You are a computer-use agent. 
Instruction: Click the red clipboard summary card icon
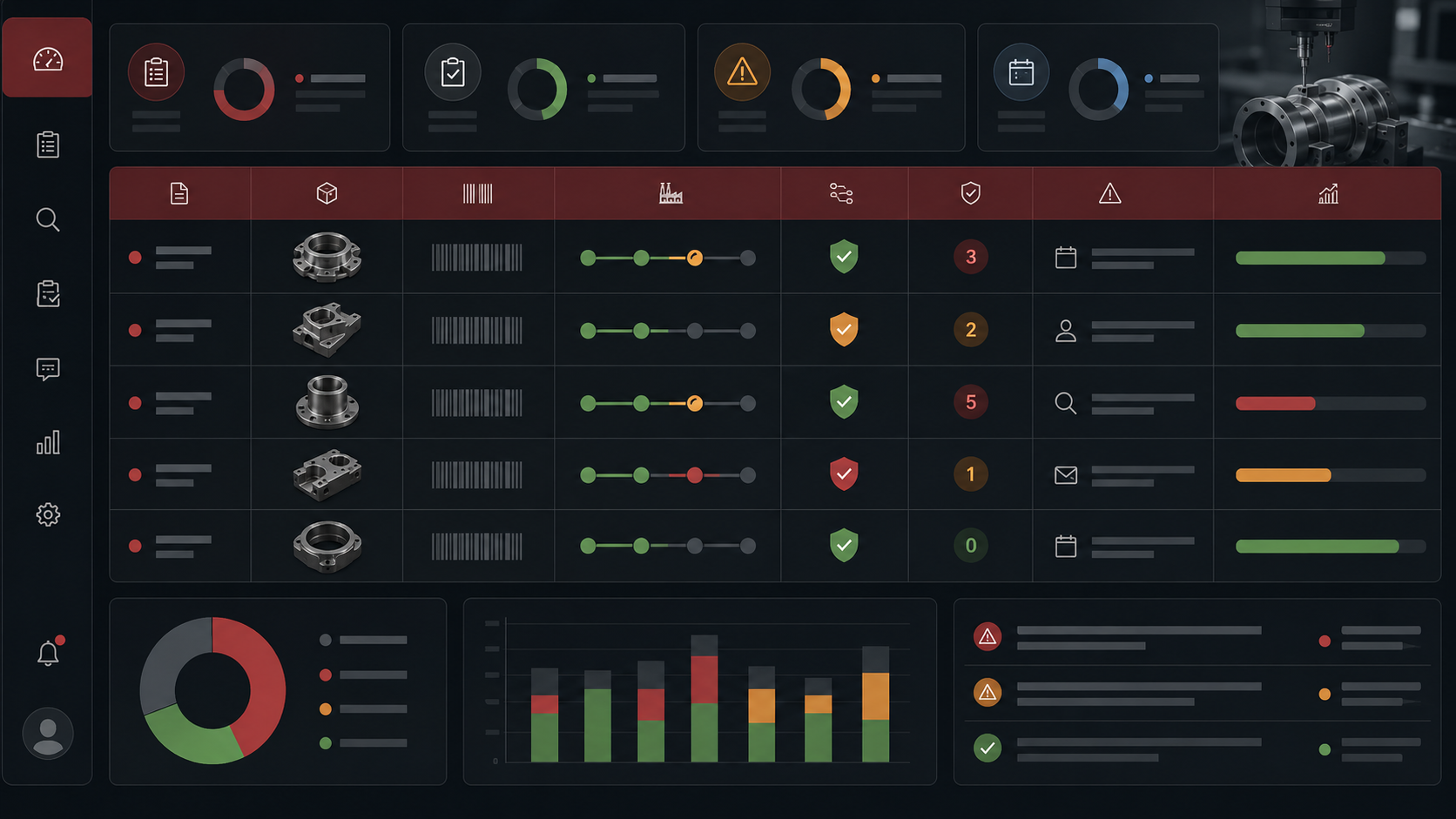156,72
